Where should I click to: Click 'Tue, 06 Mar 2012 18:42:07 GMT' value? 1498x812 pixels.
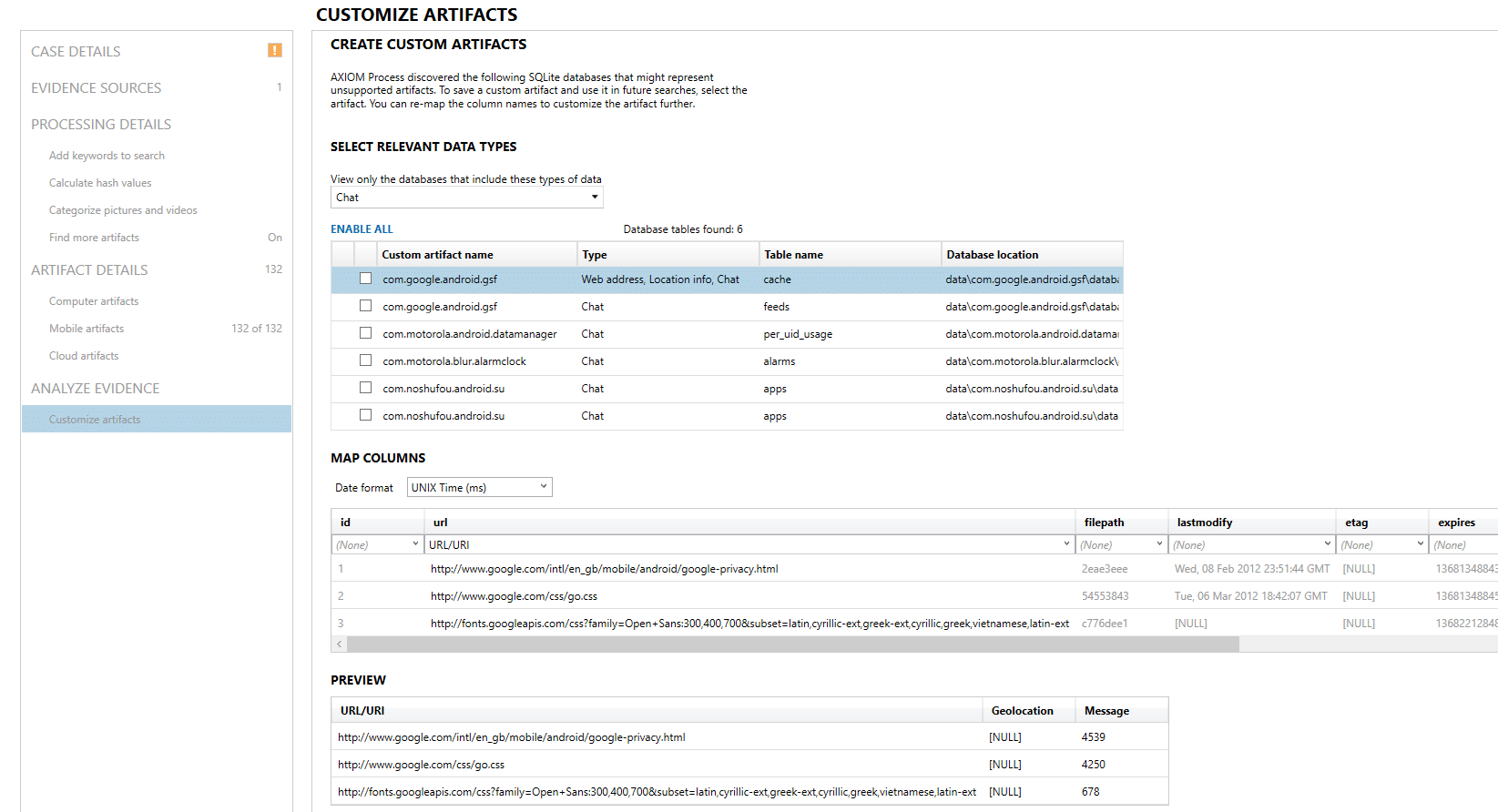(1250, 596)
